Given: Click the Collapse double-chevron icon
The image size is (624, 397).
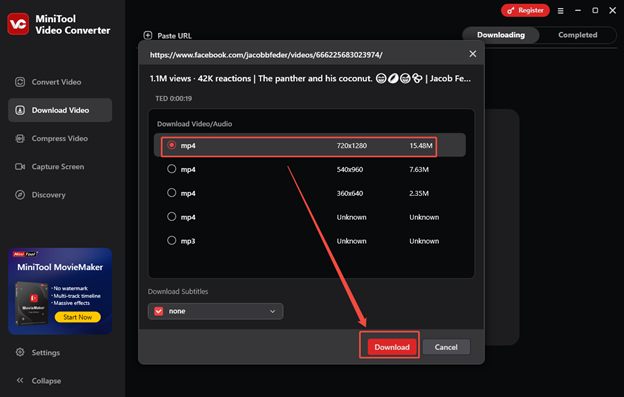Looking at the screenshot, I should click(x=20, y=381).
